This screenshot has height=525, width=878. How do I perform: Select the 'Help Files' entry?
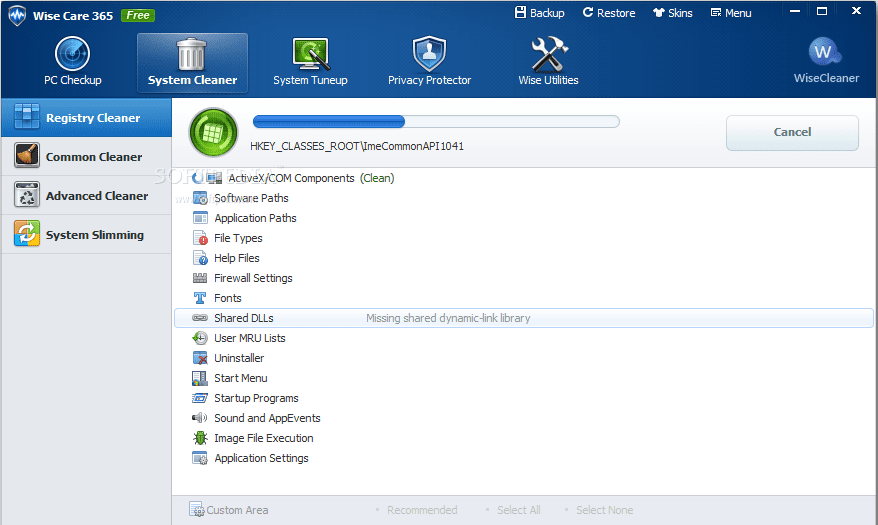point(237,258)
